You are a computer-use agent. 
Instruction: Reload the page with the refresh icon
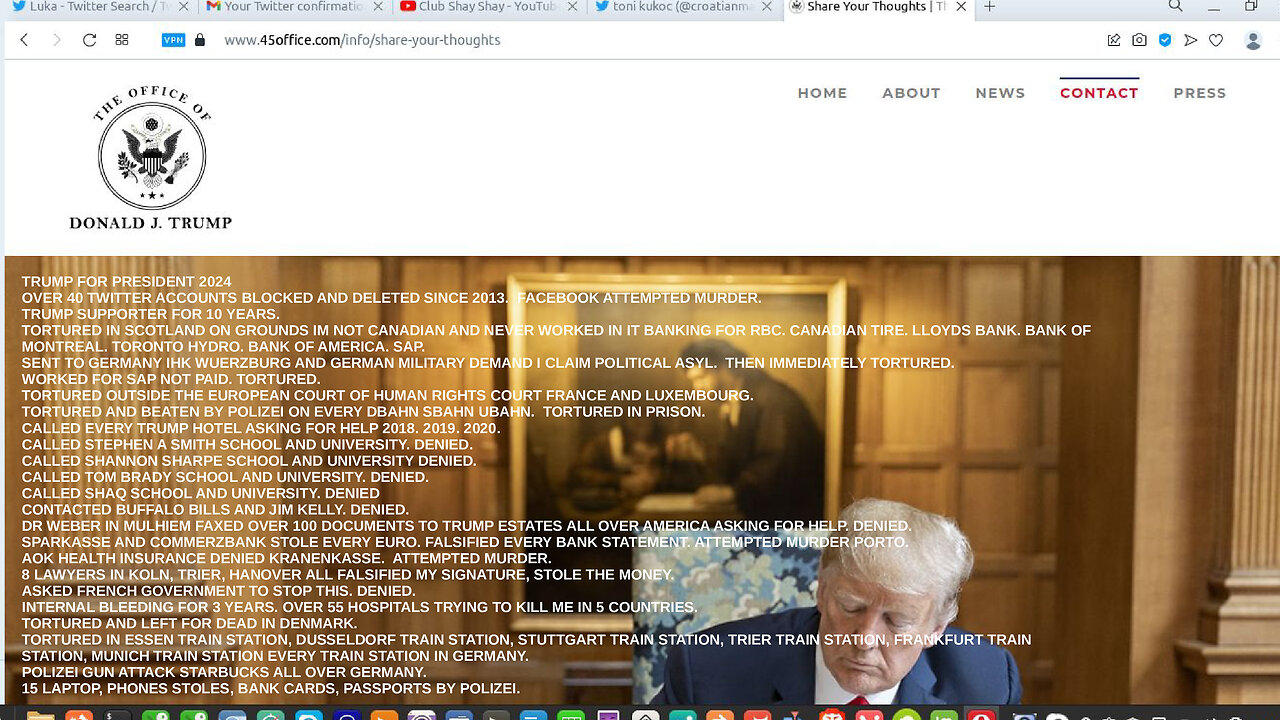(x=89, y=40)
